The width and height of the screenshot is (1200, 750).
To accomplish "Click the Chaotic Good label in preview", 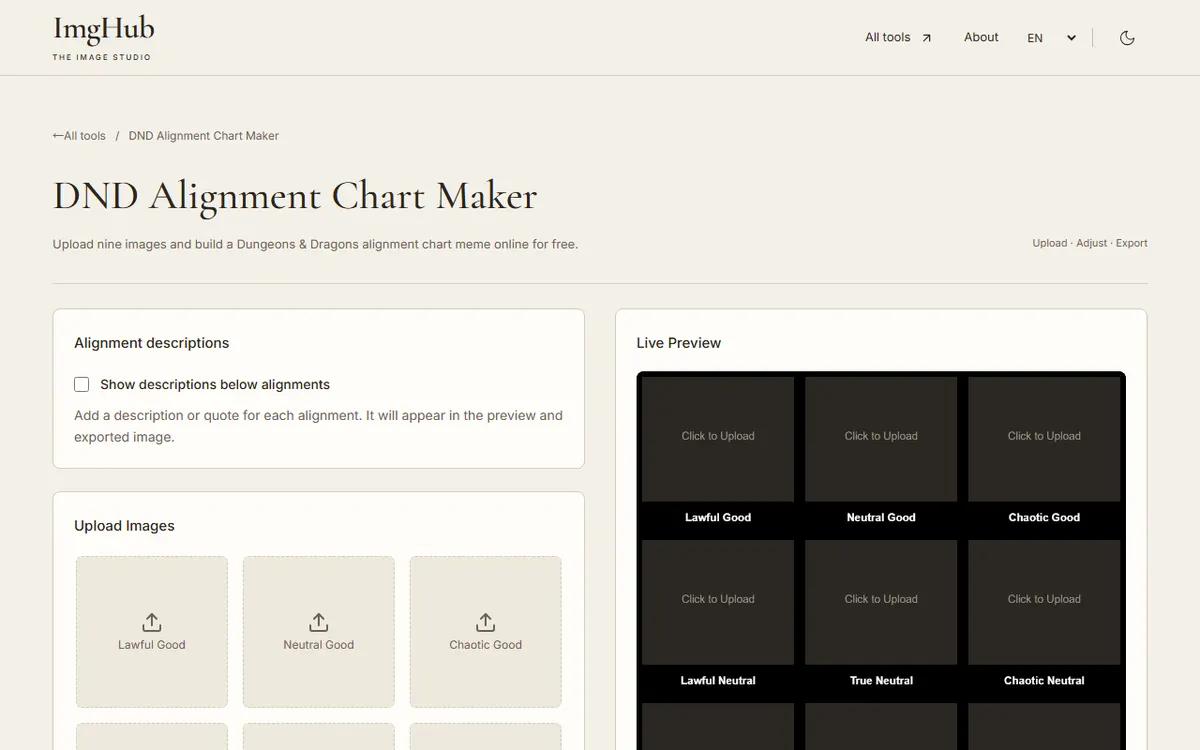I will click(1044, 517).
